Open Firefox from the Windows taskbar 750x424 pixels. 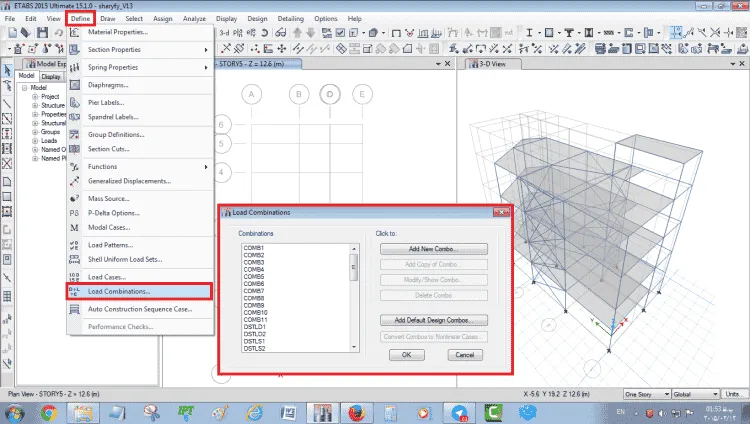pyautogui.click(x=356, y=413)
